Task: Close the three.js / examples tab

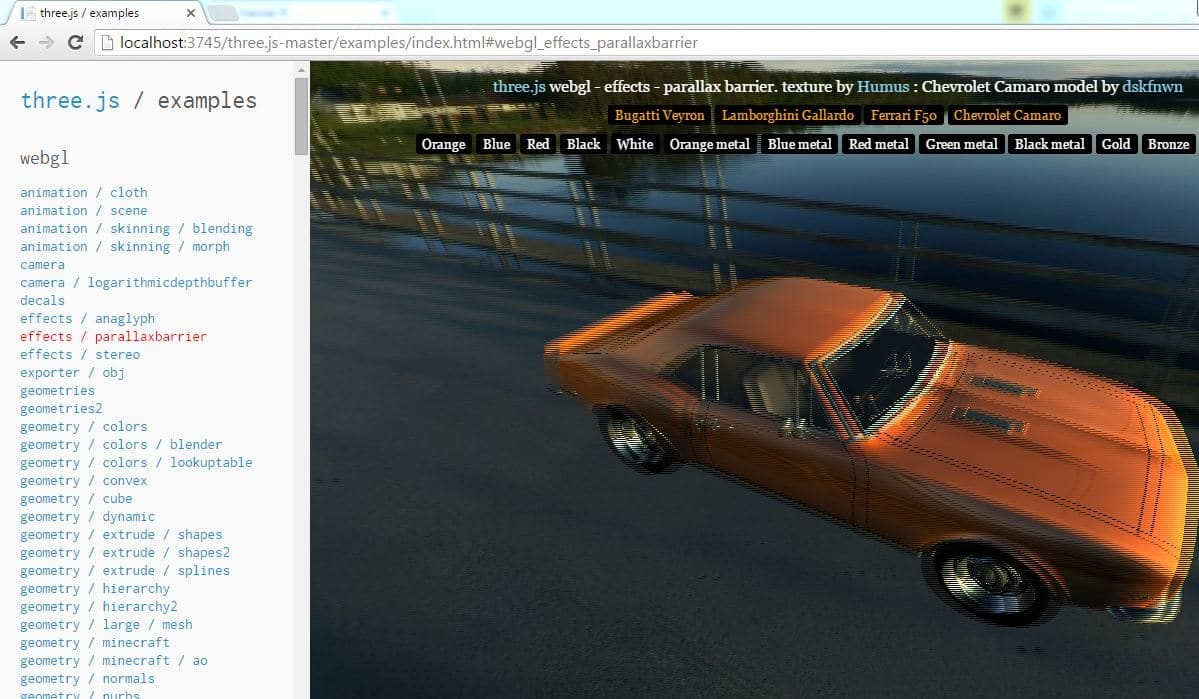Action: [x=191, y=13]
